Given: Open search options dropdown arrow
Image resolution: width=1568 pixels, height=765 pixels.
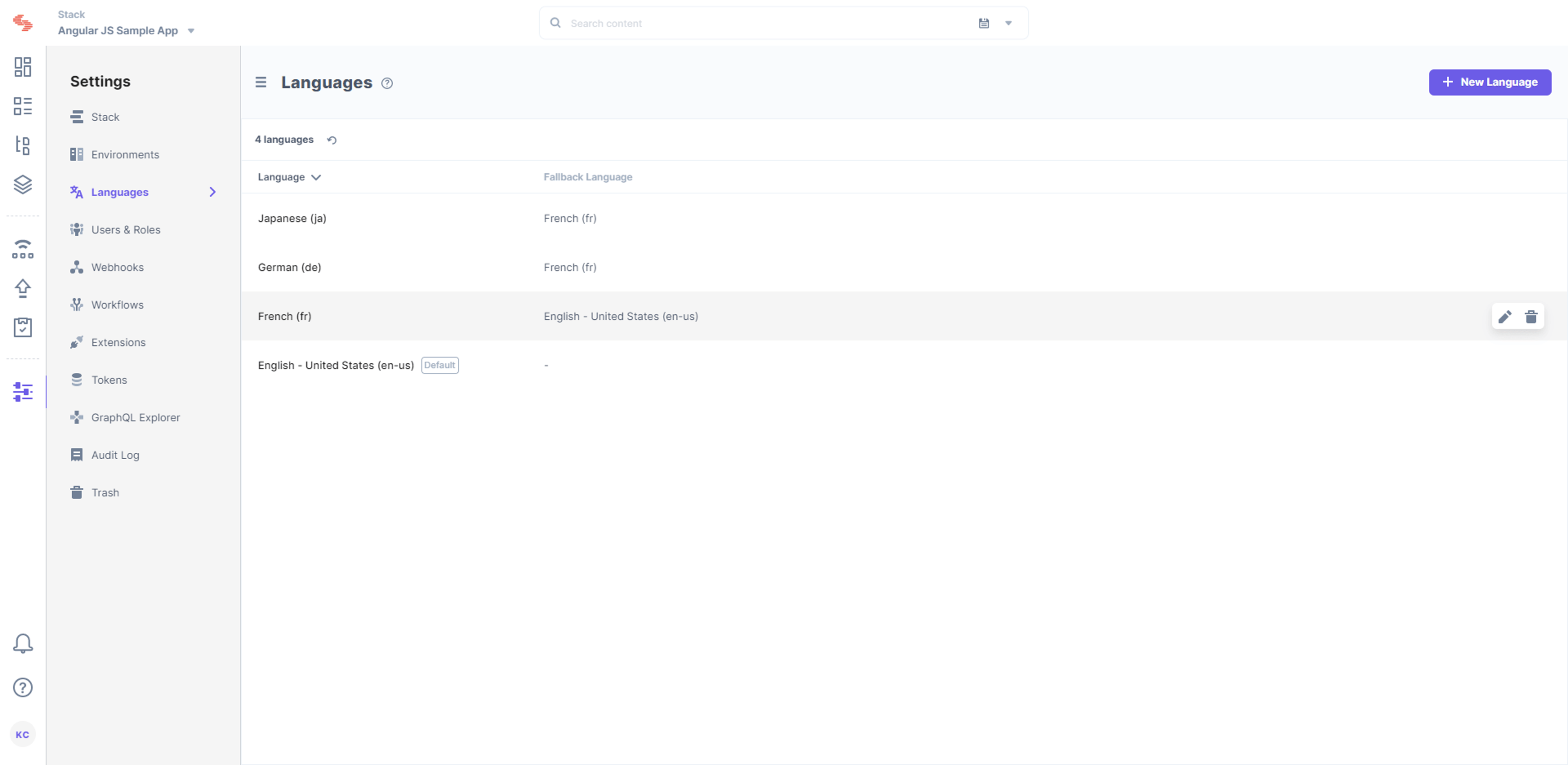Looking at the screenshot, I should tap(1008, 23).
